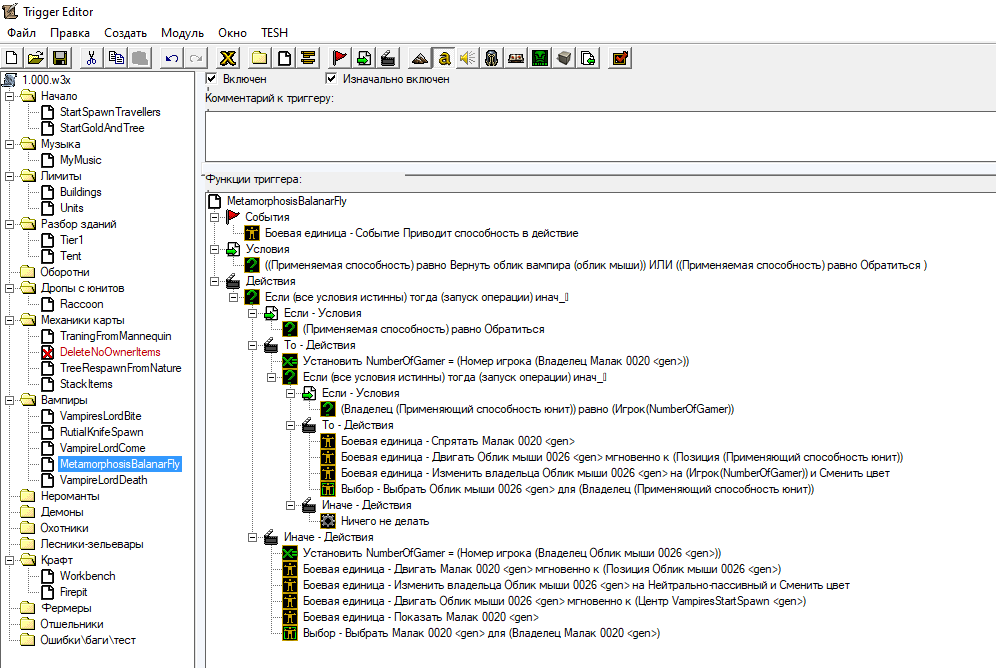Open the Variables editor (yellow X icon)

click(228, 58)
